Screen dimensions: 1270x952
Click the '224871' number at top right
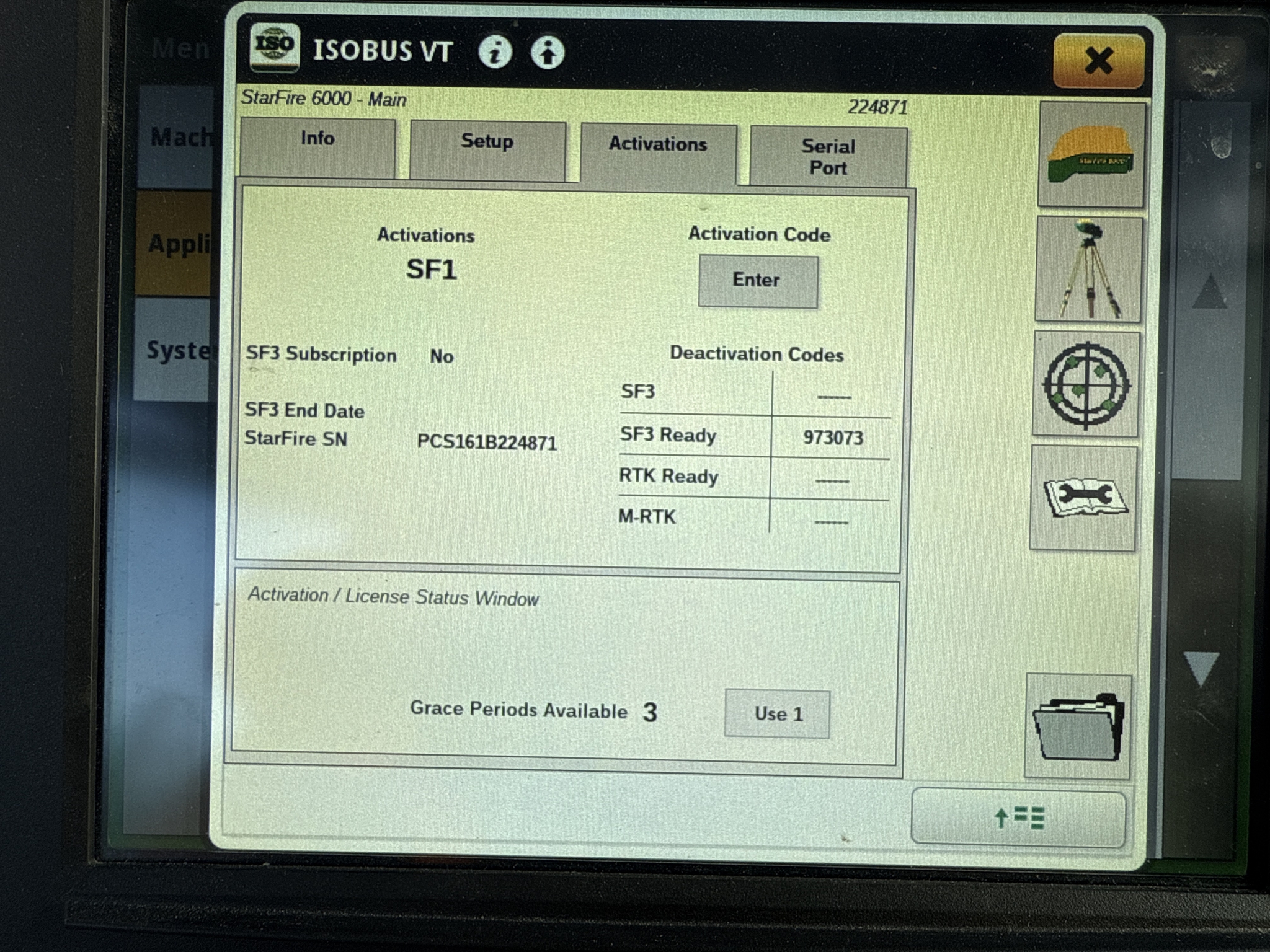(x=877, y=107)
